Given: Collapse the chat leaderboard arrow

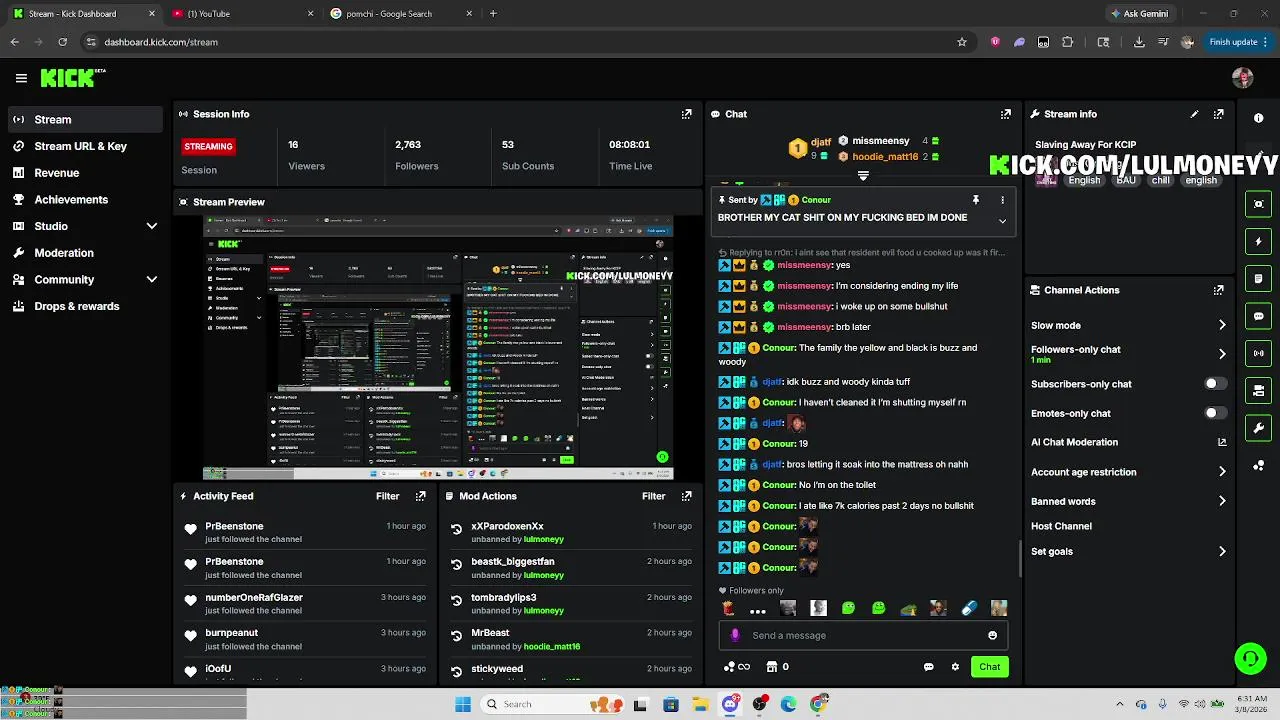Looking at the screenshot, I should tap(863, 176).
